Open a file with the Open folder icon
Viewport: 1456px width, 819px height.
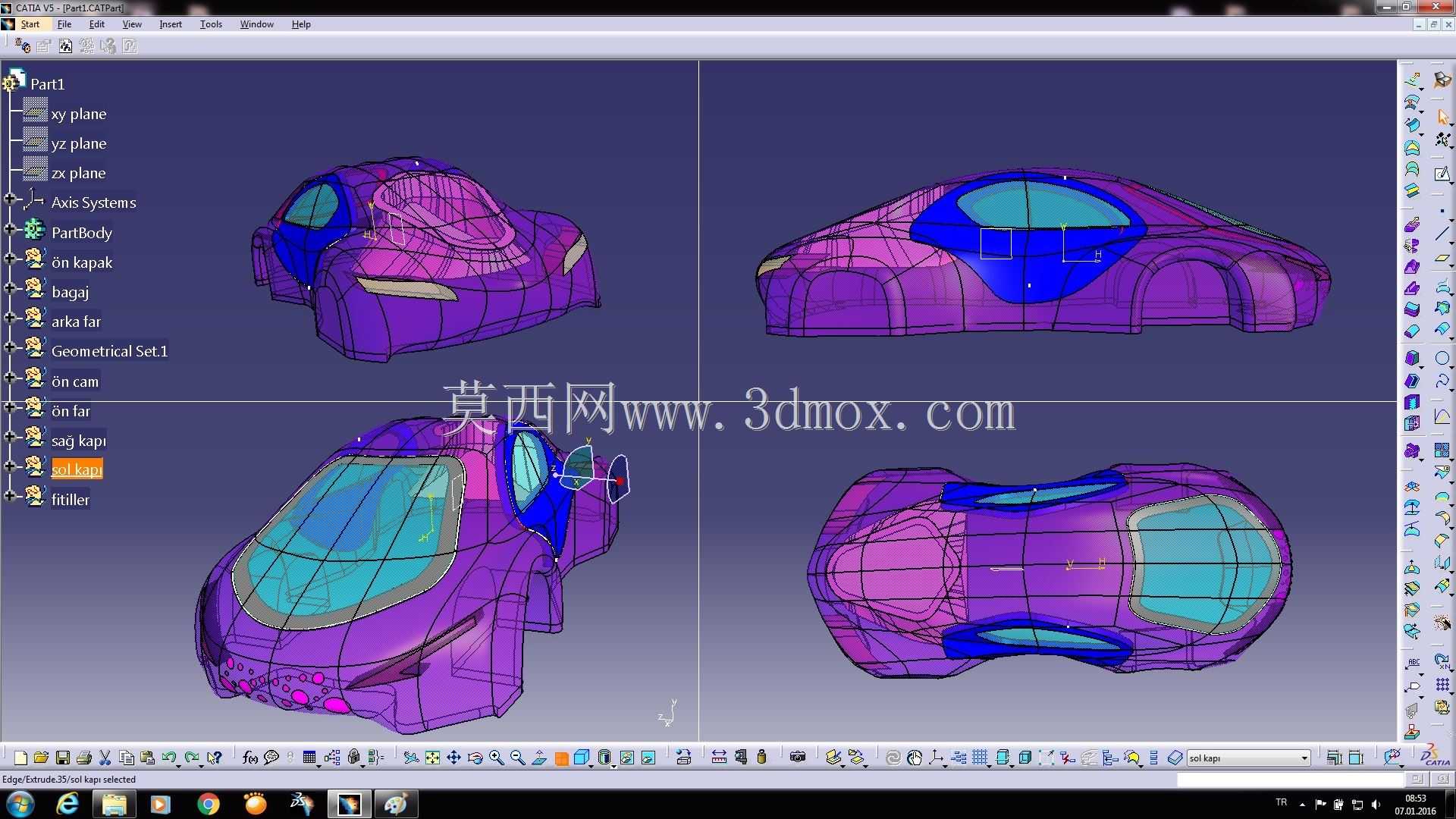(x=42, y=757)
